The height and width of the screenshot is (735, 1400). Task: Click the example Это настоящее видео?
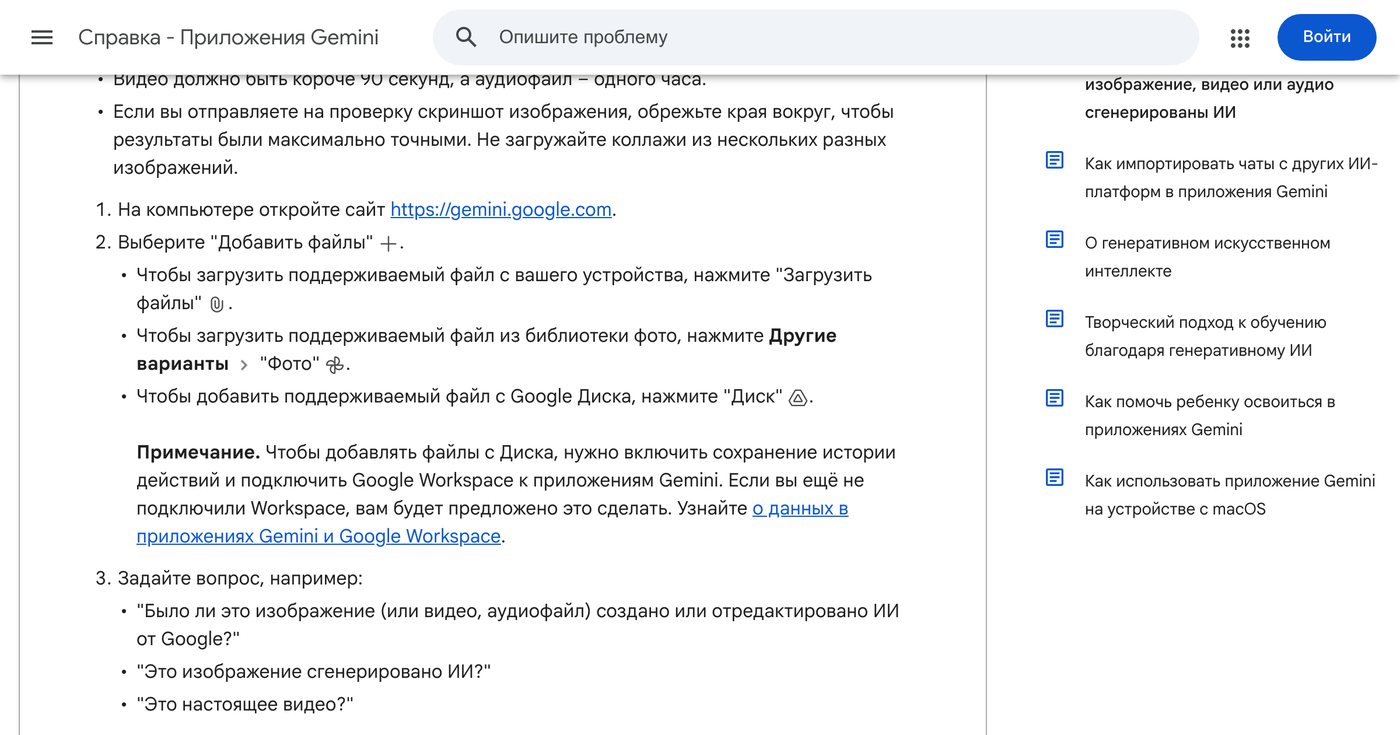click(x=246, y=704)
